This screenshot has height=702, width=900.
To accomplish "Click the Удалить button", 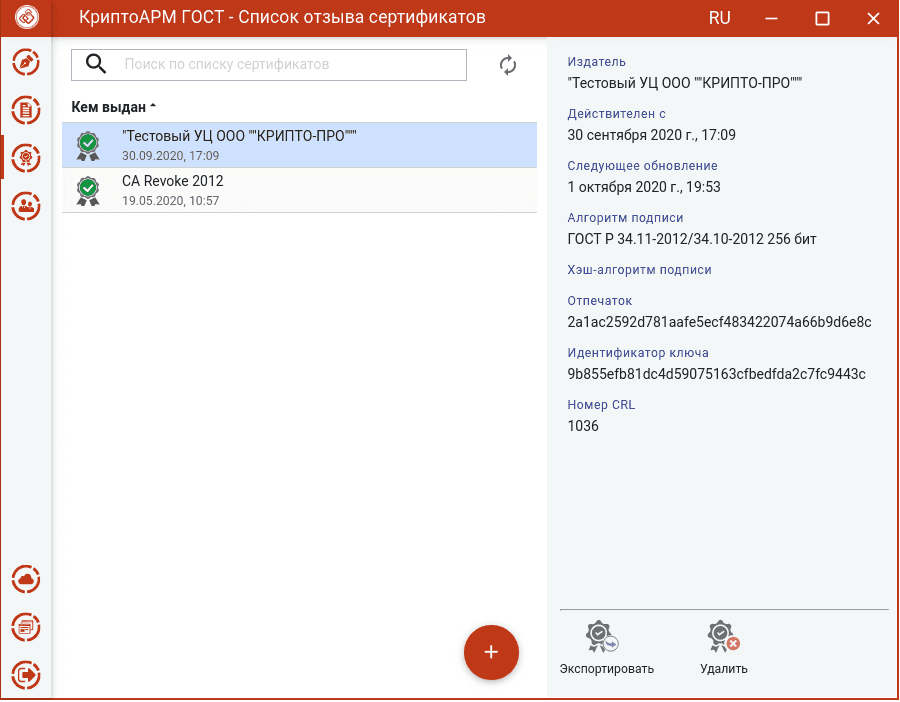I will coord(724,649).
